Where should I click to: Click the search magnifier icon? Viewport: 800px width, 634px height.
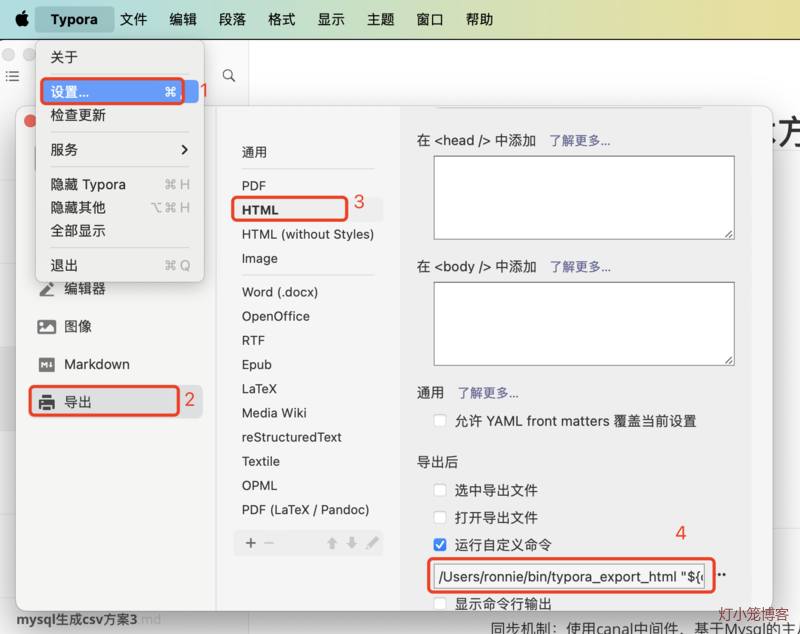point(229,76)
